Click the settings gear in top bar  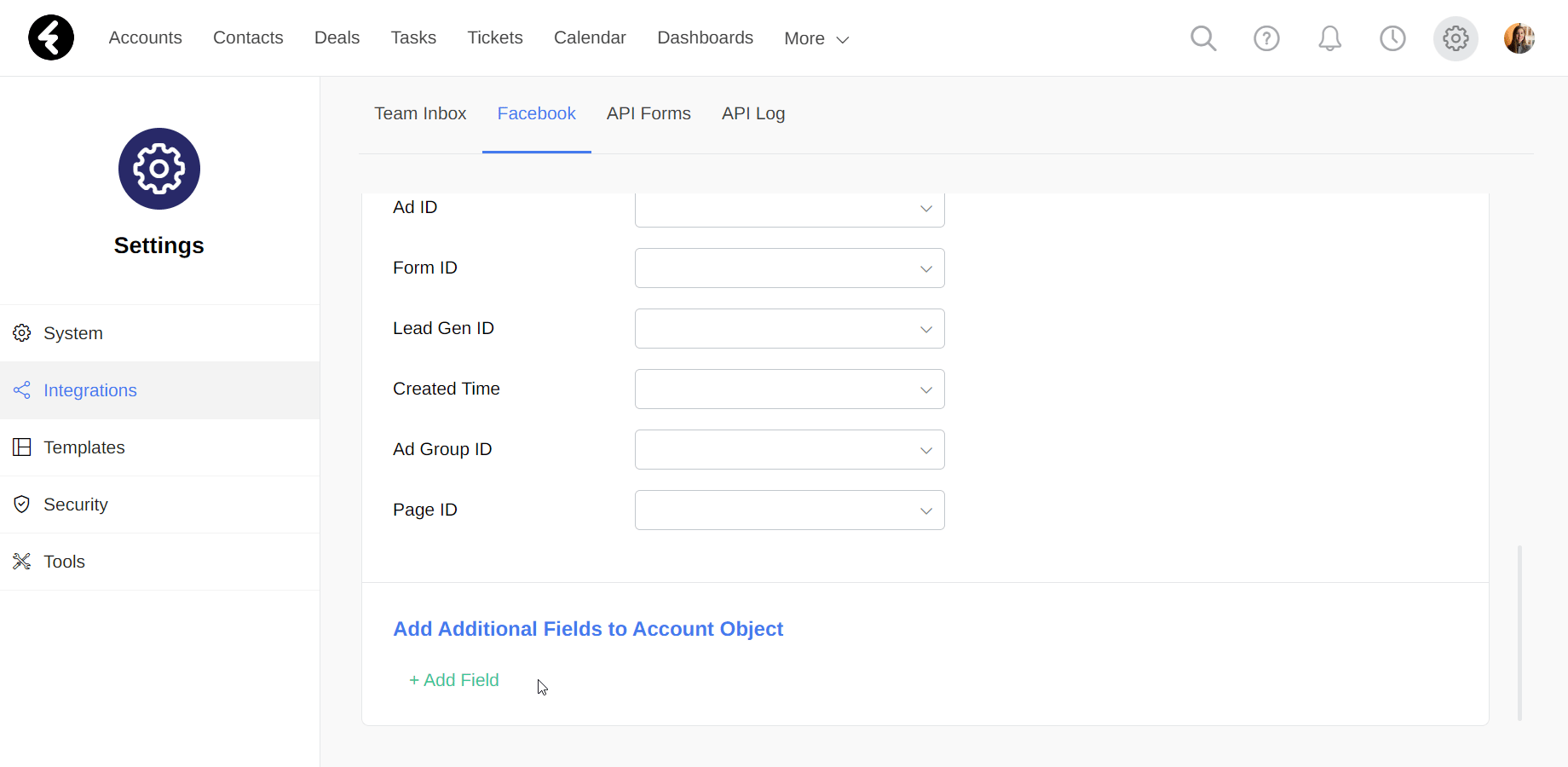(x=1456, y=38)
